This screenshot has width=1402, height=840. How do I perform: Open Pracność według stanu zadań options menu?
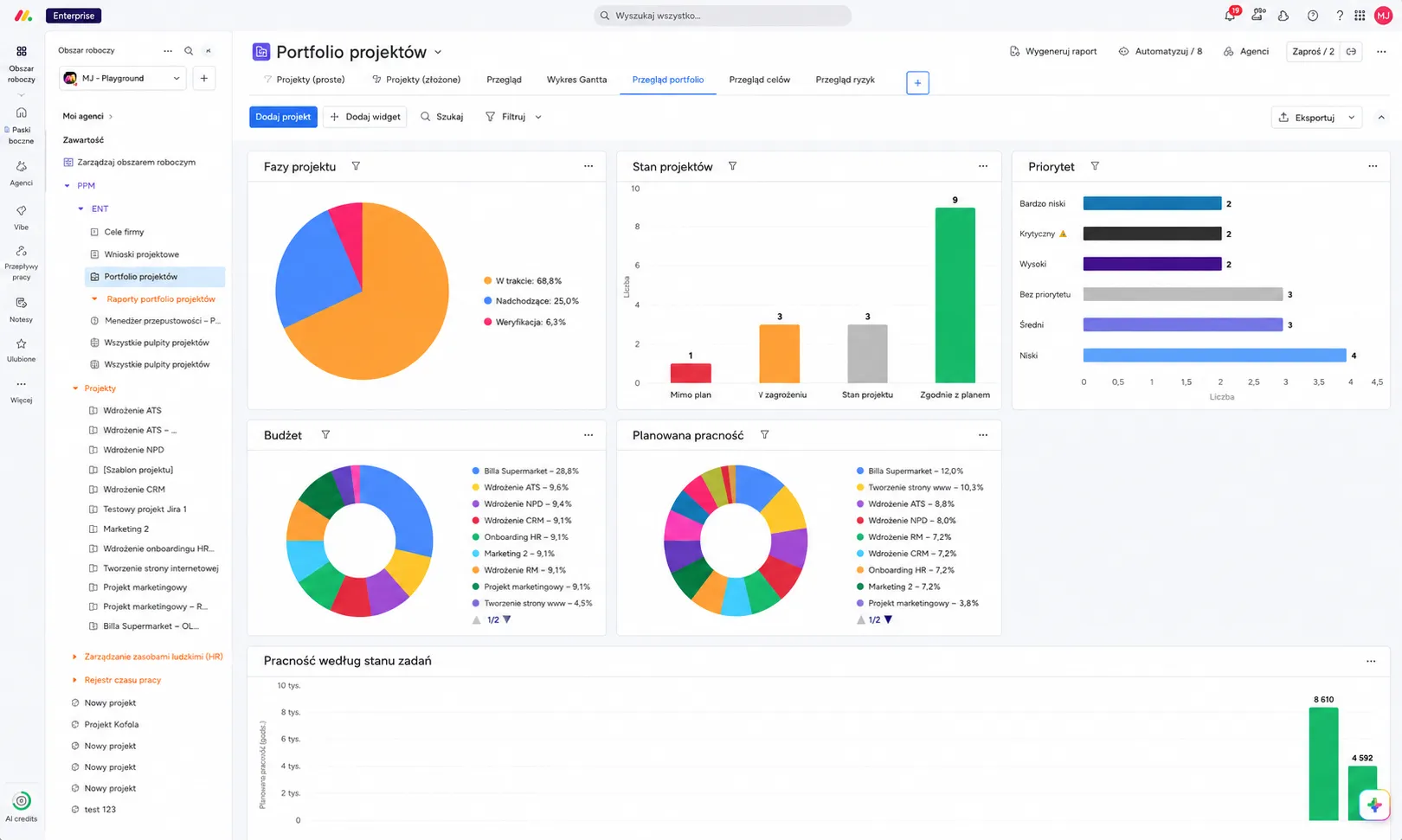point(1371,661)
